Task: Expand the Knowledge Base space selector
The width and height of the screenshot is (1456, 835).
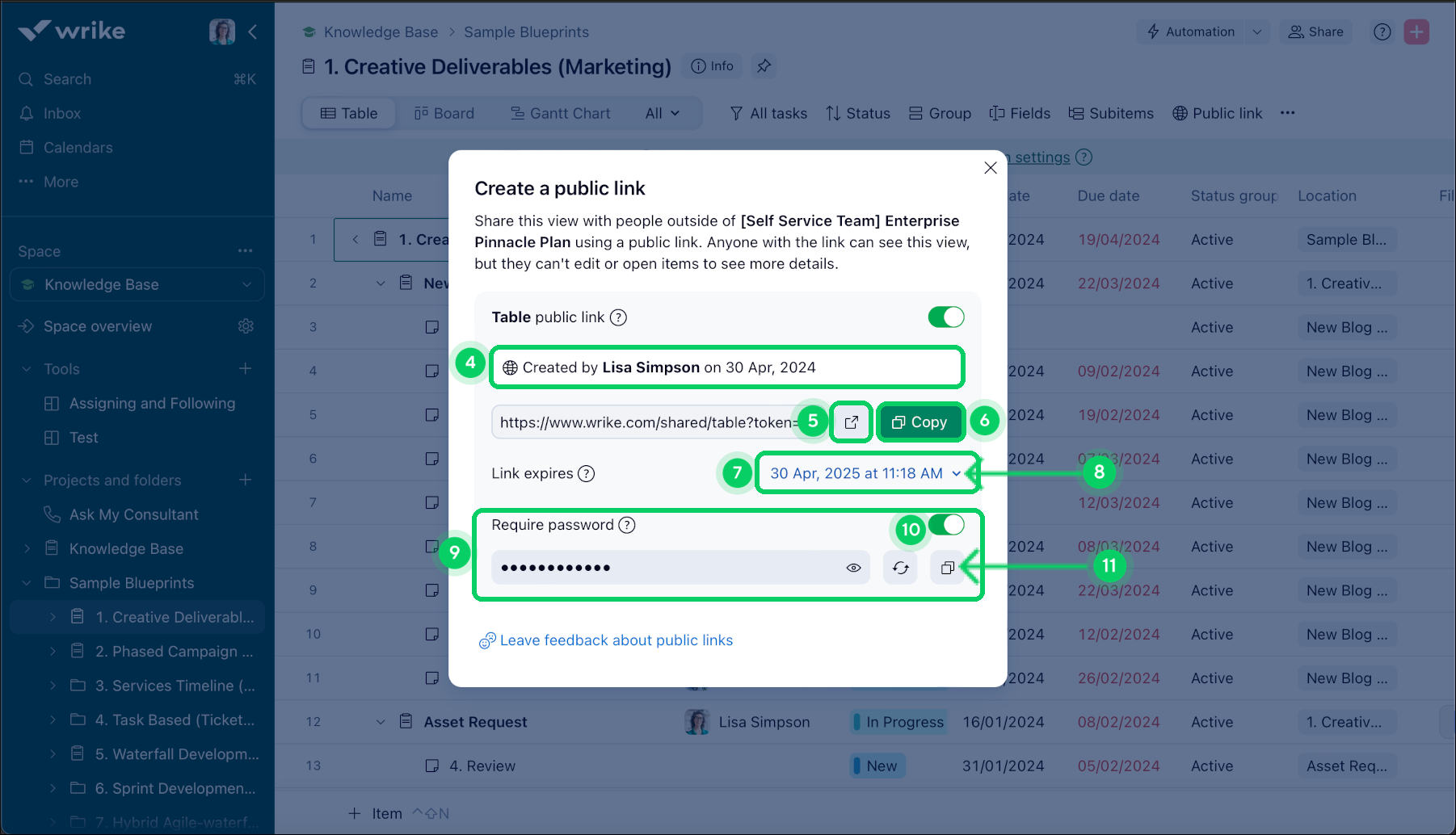Action: tap(246, 284)
